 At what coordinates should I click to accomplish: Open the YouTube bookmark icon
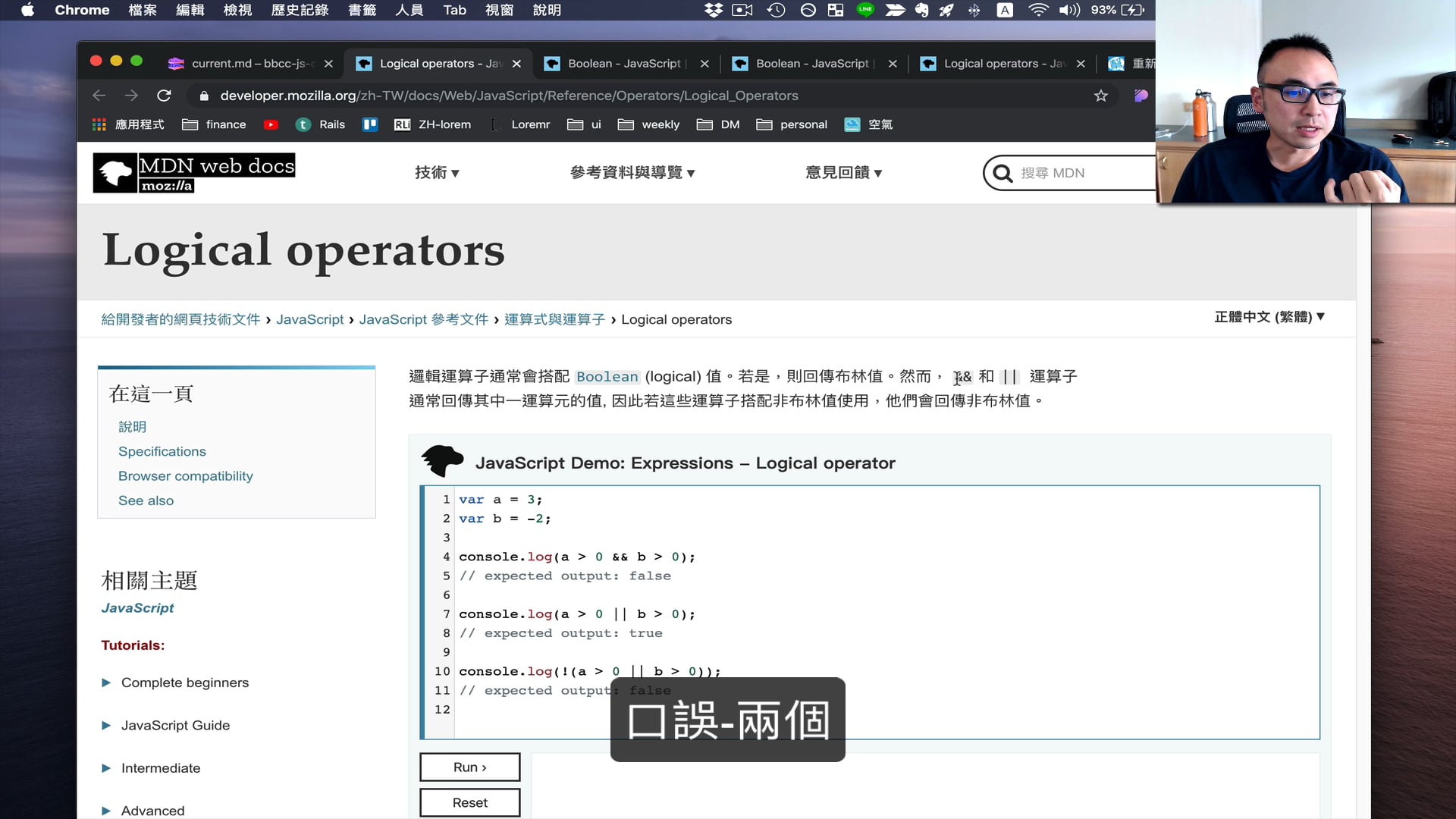pos(271,124)
